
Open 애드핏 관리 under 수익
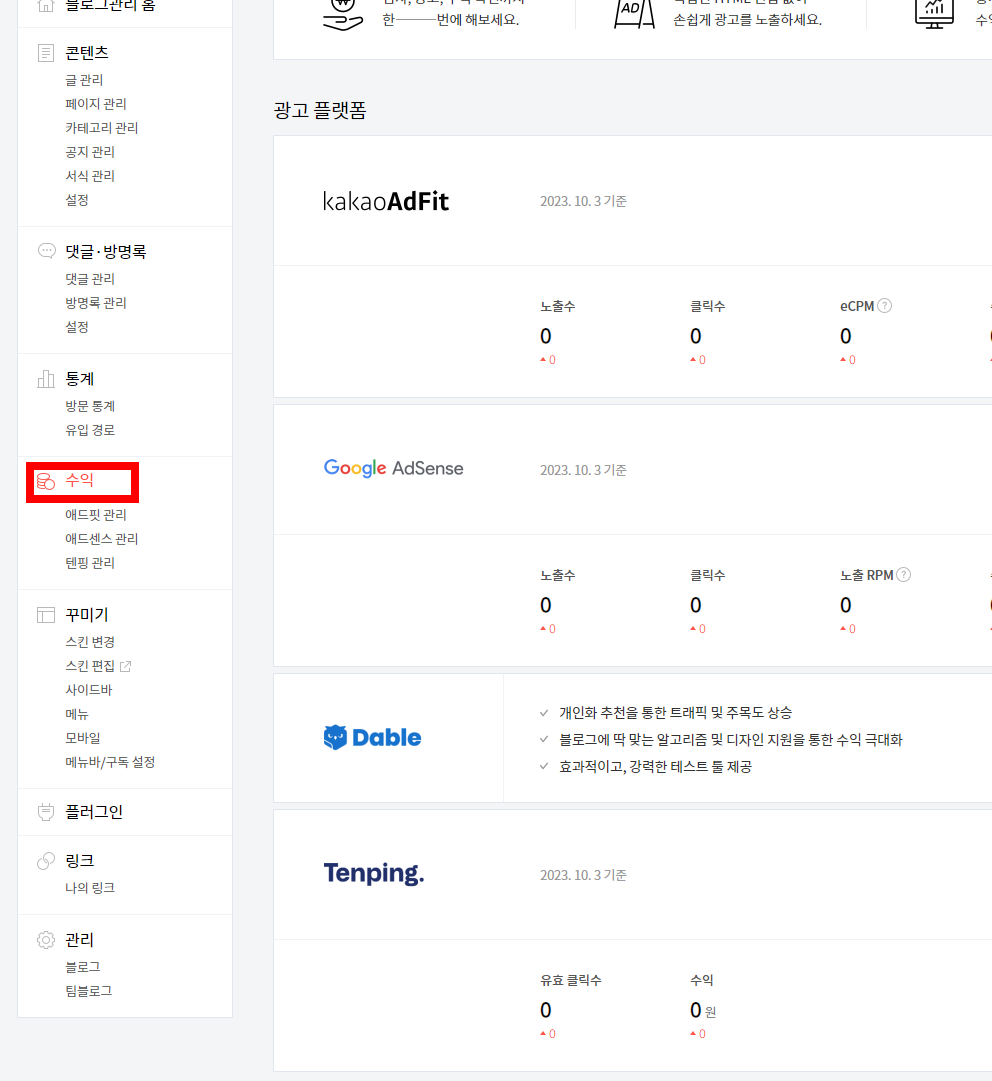pyautogui.click(x=96, y=515)
